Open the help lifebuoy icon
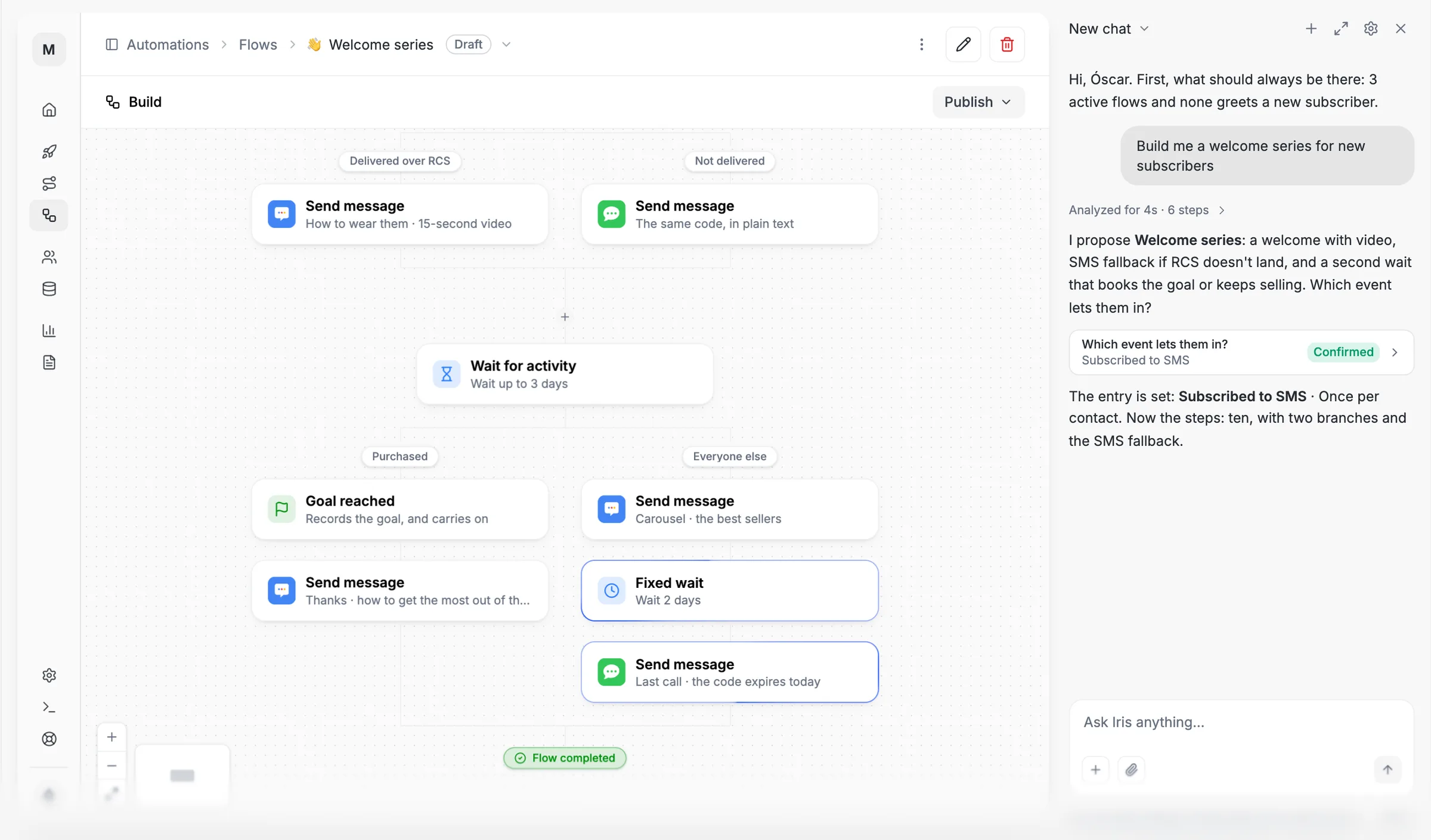 coord(49,739)
